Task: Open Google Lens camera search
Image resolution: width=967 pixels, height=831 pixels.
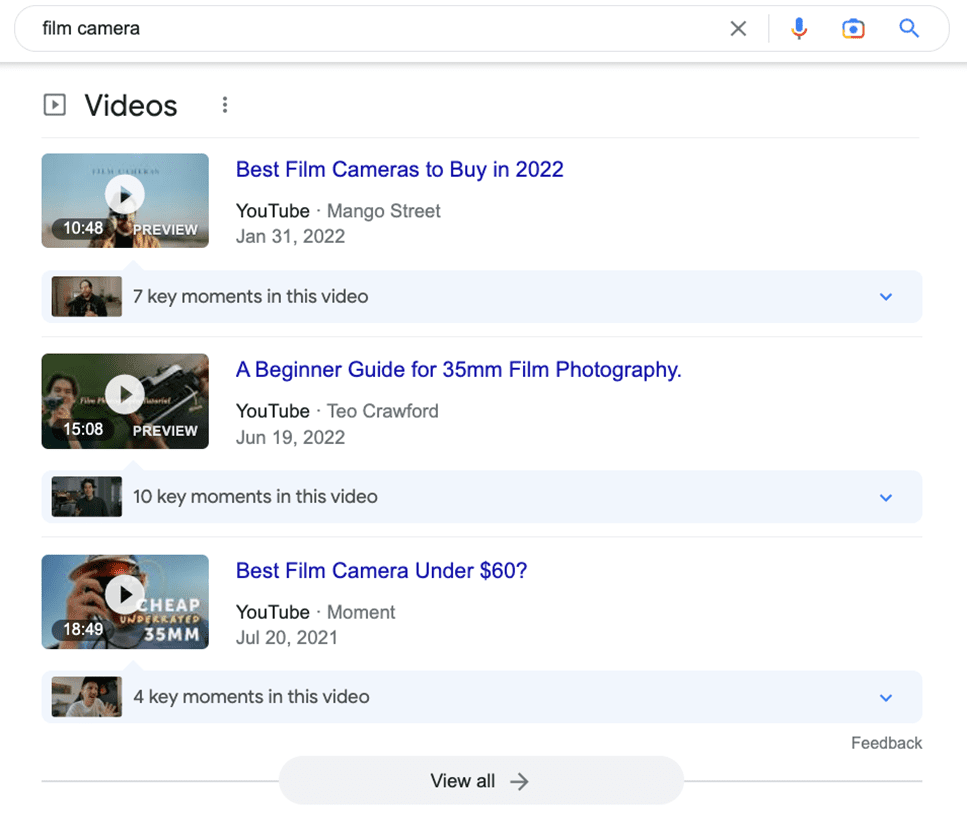Action: click(x=853, y=28)
